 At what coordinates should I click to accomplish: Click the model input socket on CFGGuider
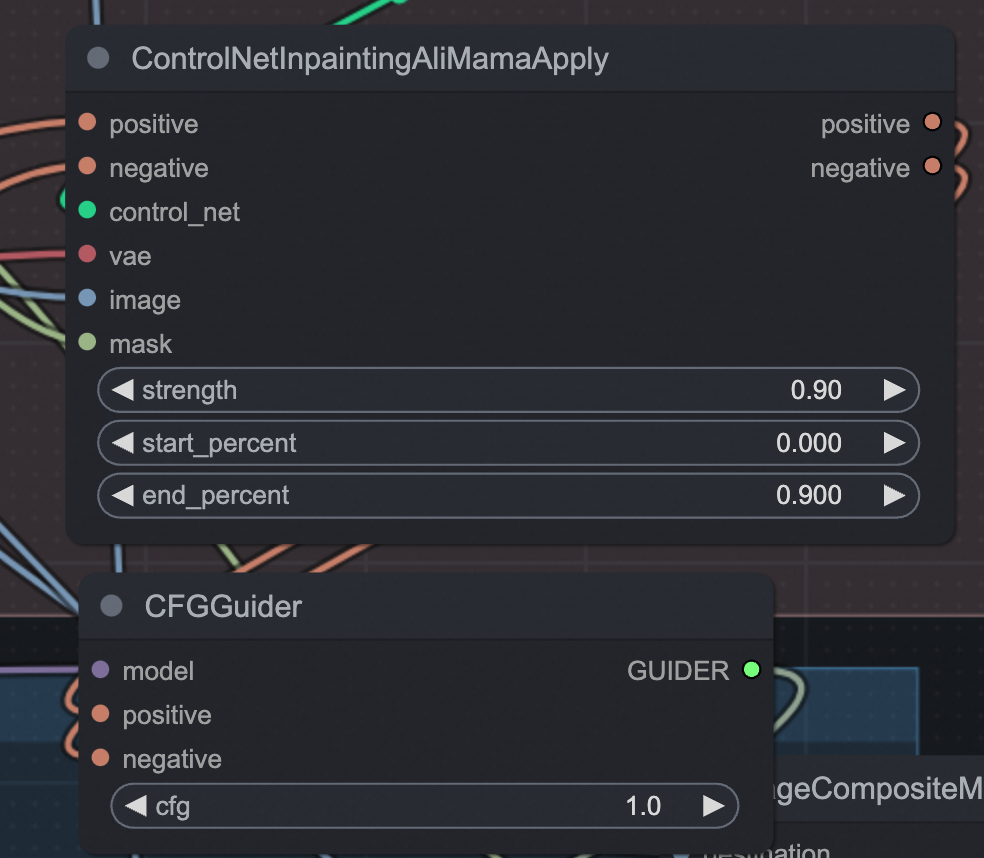[100, 670]
